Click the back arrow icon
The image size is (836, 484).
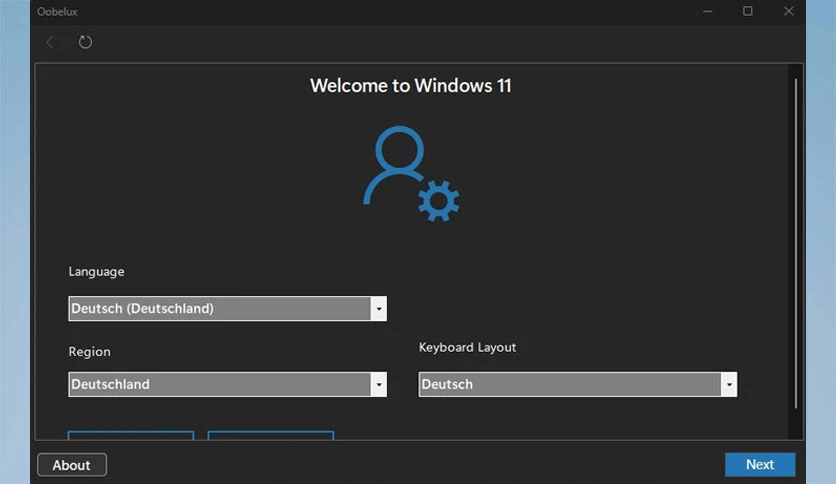click(x=50, y=42)
